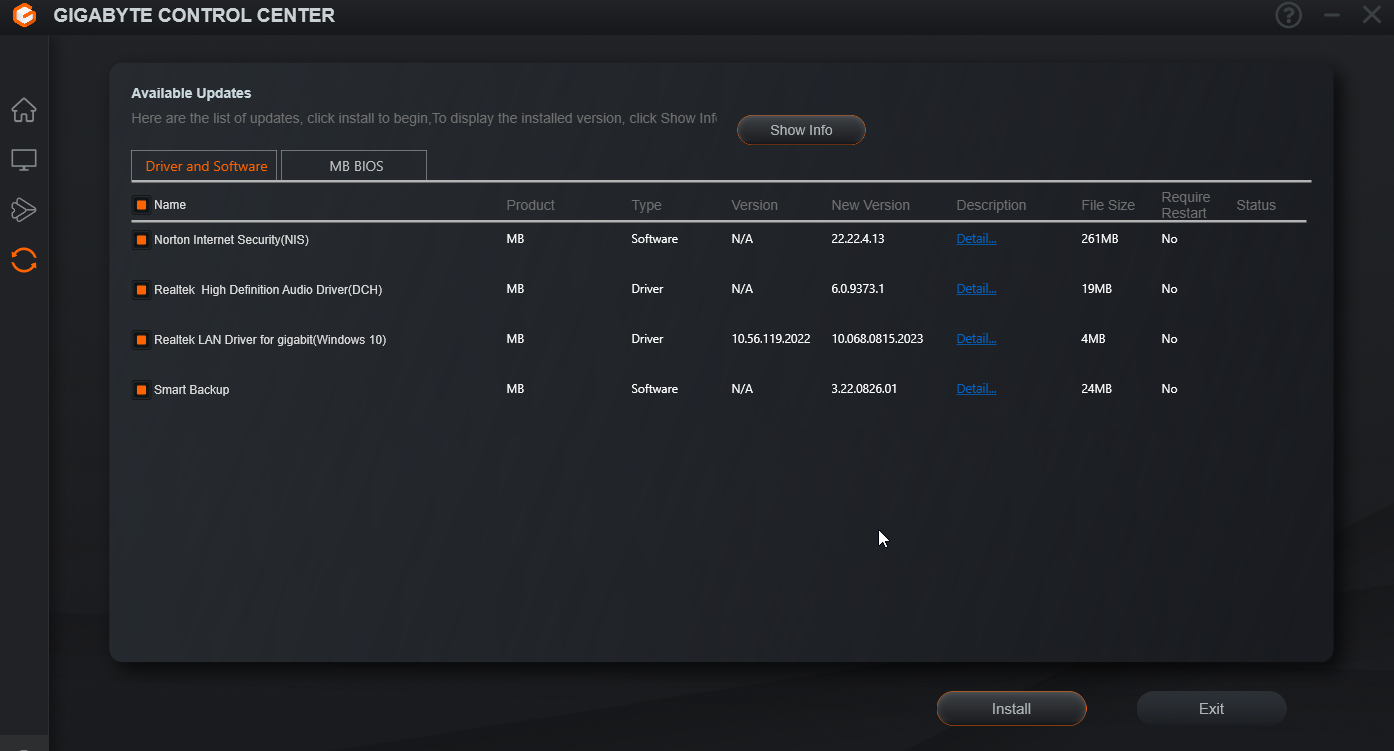This screenshot has height=751, width=1394.
Task: Click new version 6.0.9373.1
Action: tap(857, 289)
